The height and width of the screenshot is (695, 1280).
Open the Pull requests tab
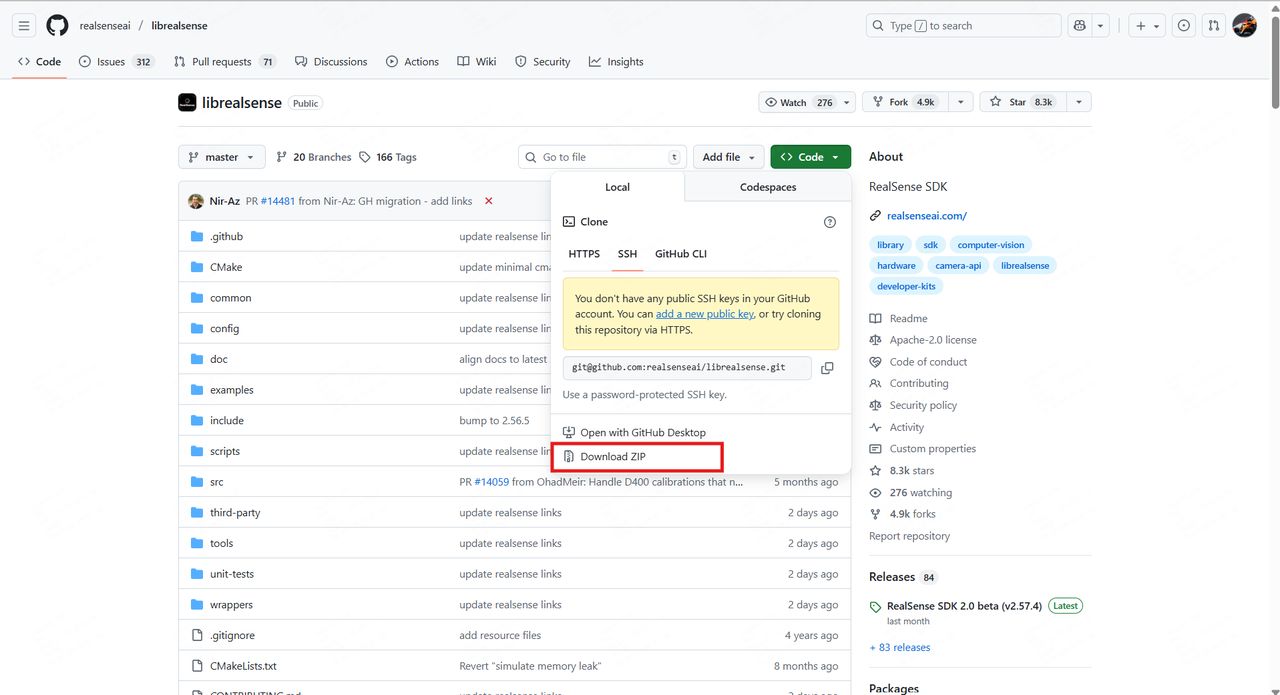click(225, 62)
